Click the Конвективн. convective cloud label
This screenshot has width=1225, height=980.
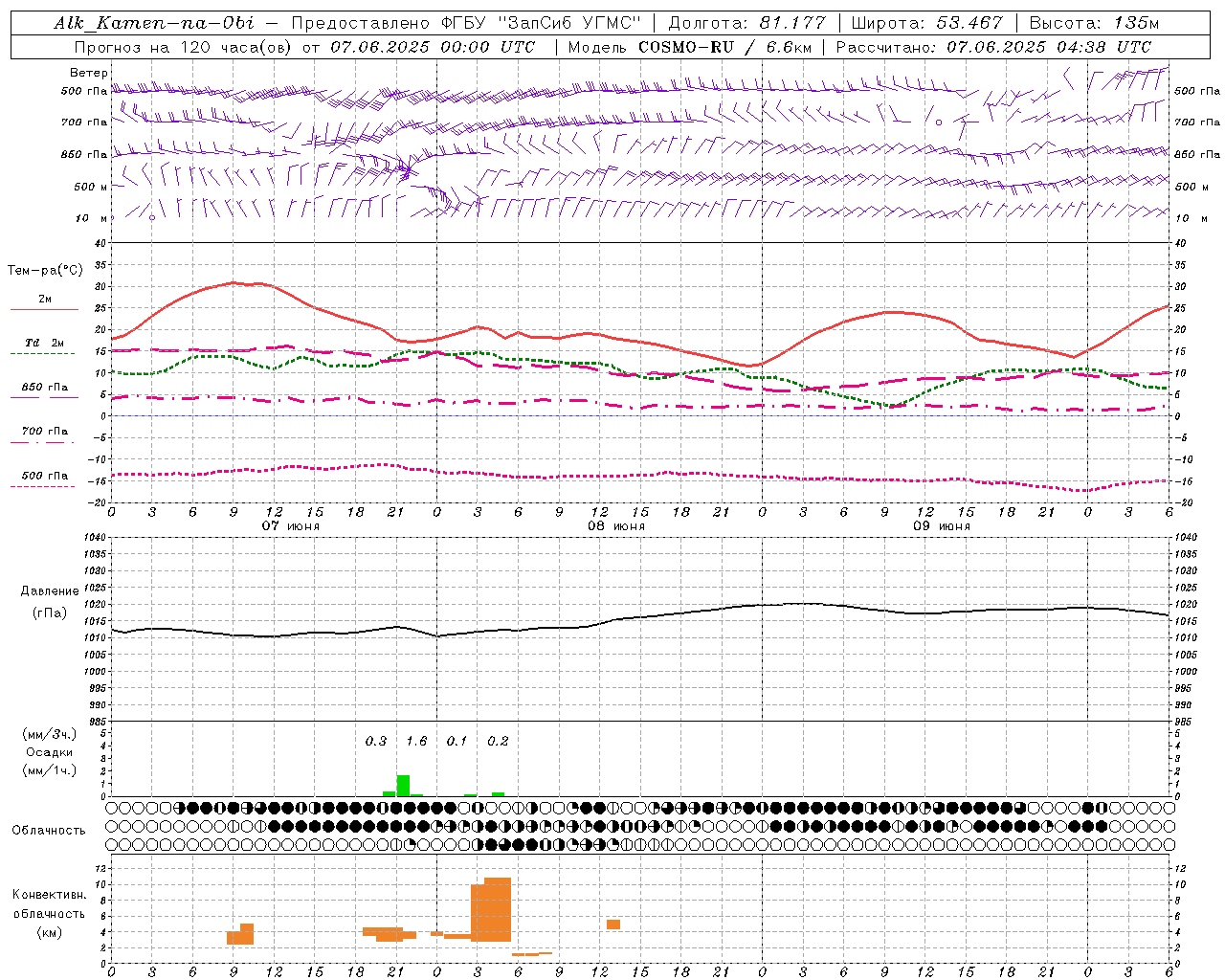[50, 895]
